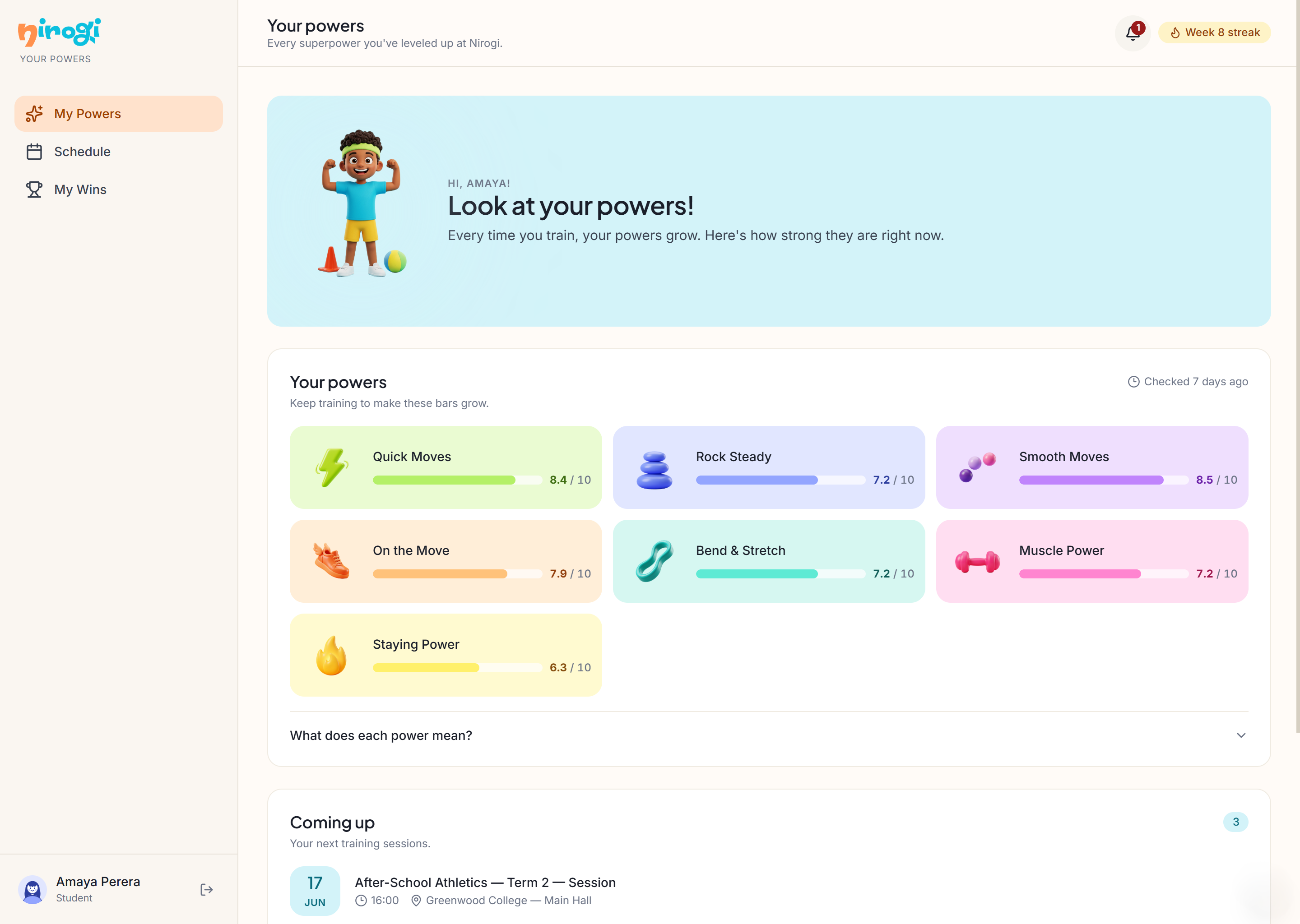Expand What does each power mean?
Screen dimensions: 1300x924
pos(768,736)
